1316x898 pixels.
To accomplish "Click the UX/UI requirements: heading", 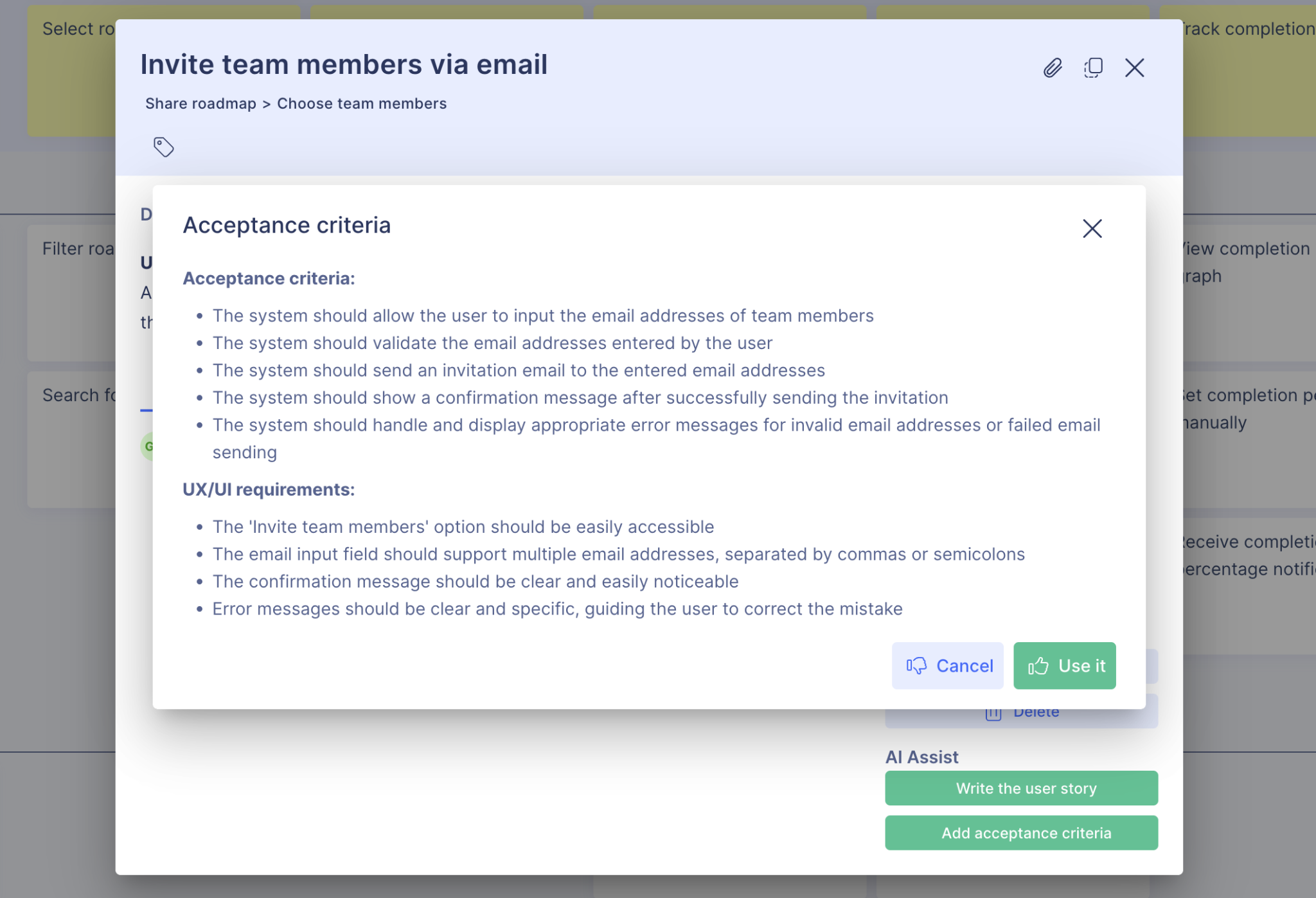I will pyautogui.click(x=269, y=489).
